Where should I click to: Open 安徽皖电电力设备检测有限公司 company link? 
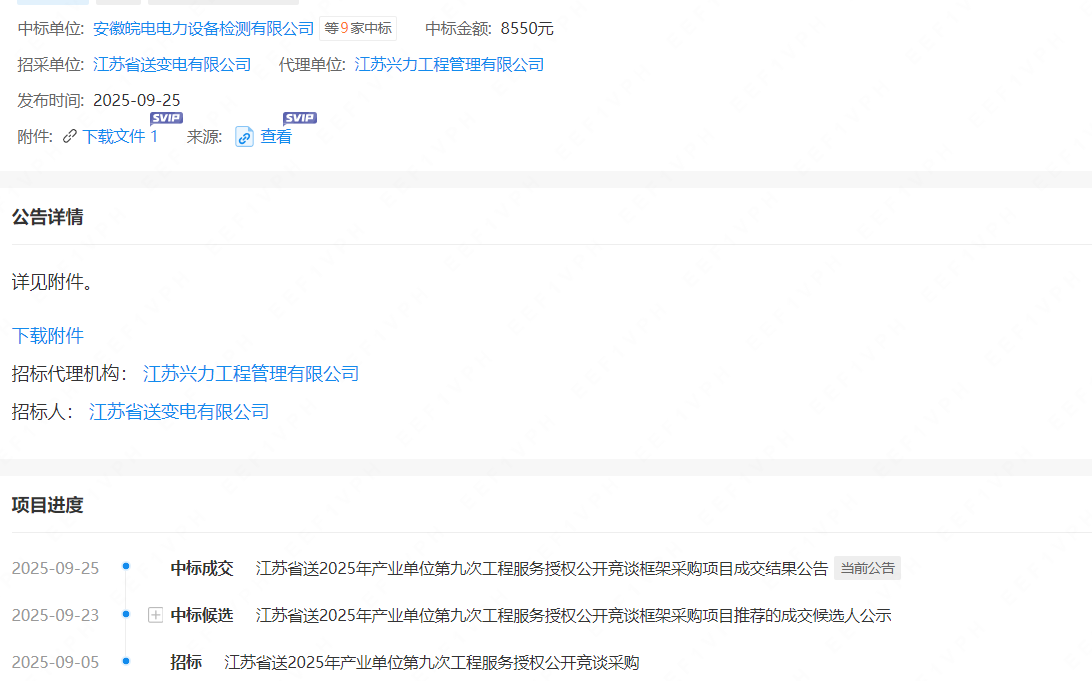203,29
